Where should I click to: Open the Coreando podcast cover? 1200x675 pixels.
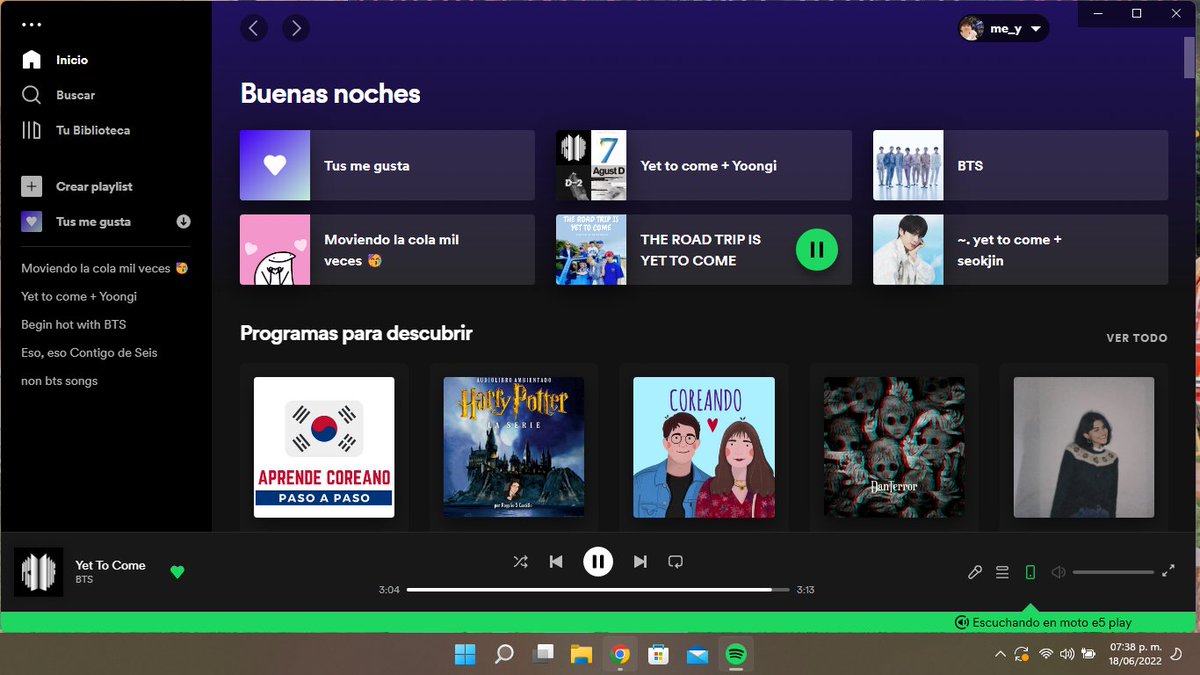click(704, 447)
